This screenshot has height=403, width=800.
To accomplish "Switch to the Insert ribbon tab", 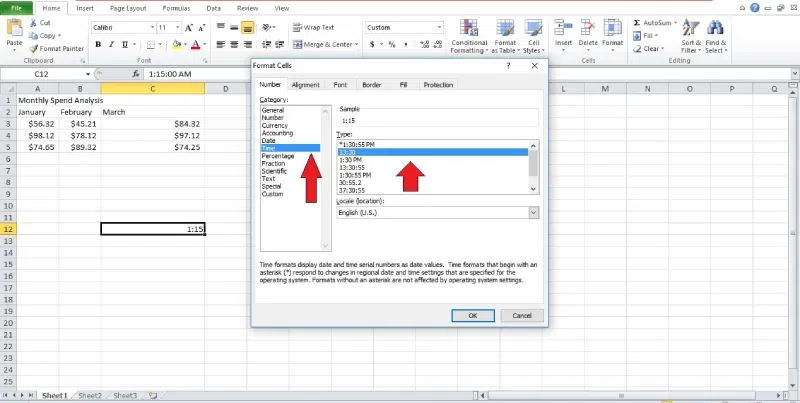I will [x=85, y=8].
